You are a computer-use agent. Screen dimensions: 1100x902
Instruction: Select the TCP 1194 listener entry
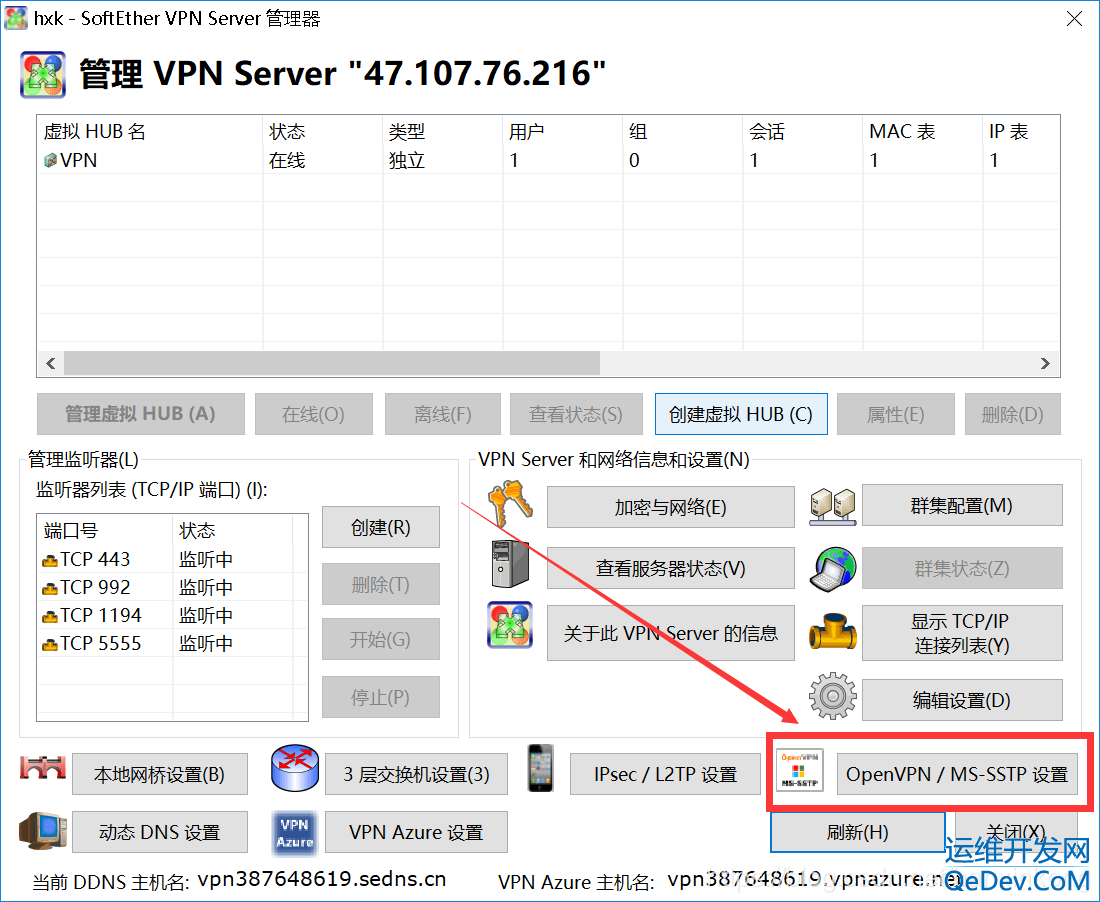[x=100, y=615]
